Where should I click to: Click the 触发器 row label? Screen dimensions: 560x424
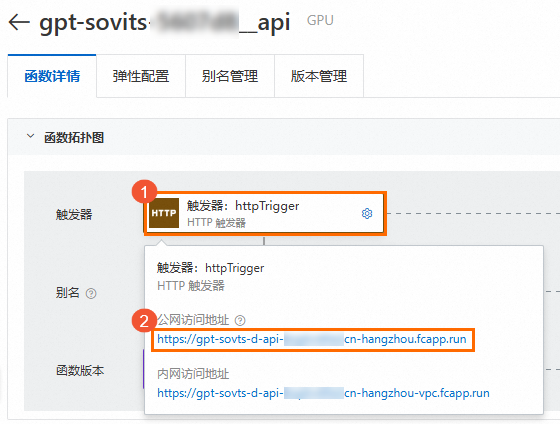point(74,214)
